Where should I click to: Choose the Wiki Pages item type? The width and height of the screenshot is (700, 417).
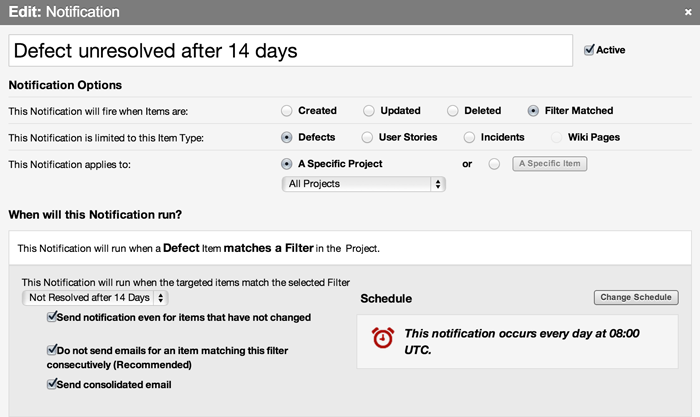(556, 137)
